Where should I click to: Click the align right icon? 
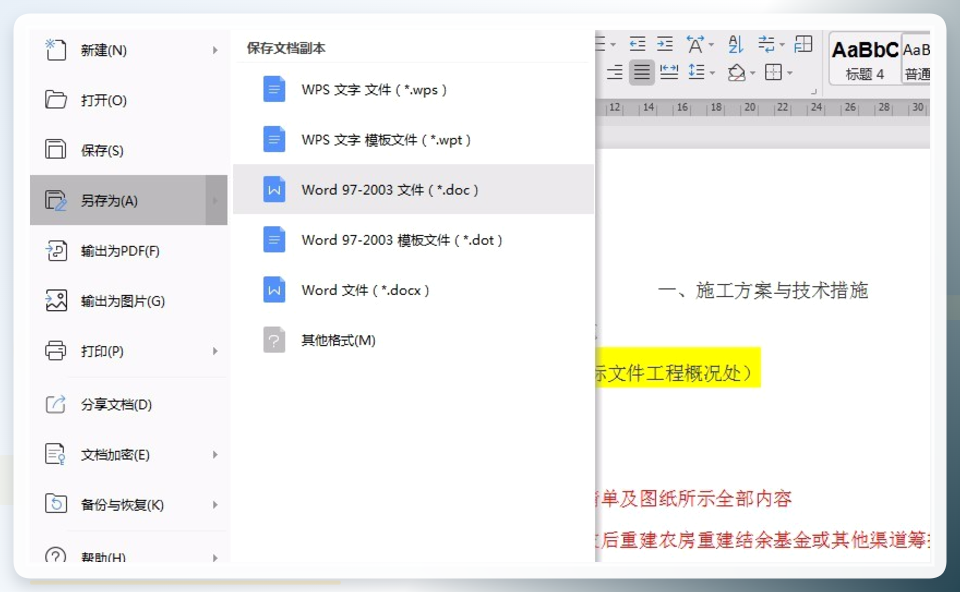click(x=614, y=72)
